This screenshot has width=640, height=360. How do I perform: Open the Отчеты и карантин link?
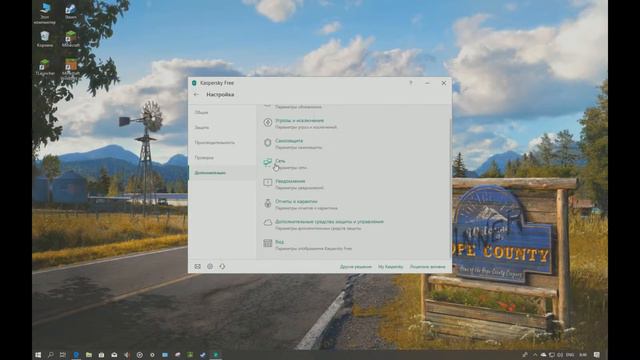coord(296,201)
